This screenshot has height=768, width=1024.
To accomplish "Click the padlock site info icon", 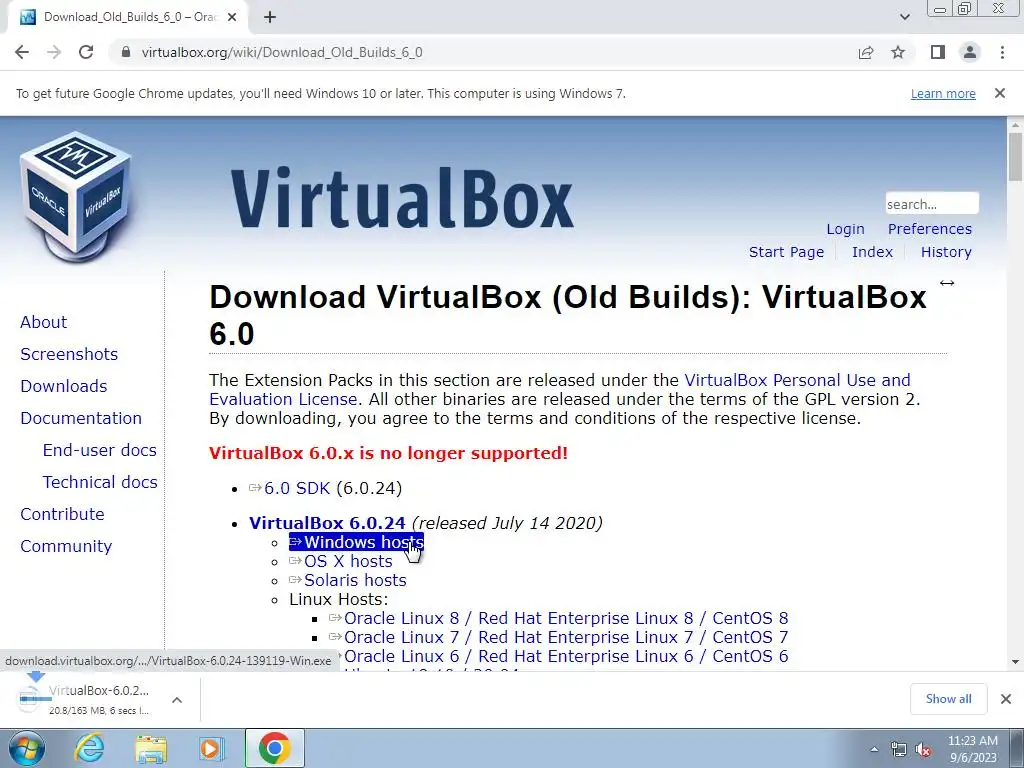I will [126, 52].
